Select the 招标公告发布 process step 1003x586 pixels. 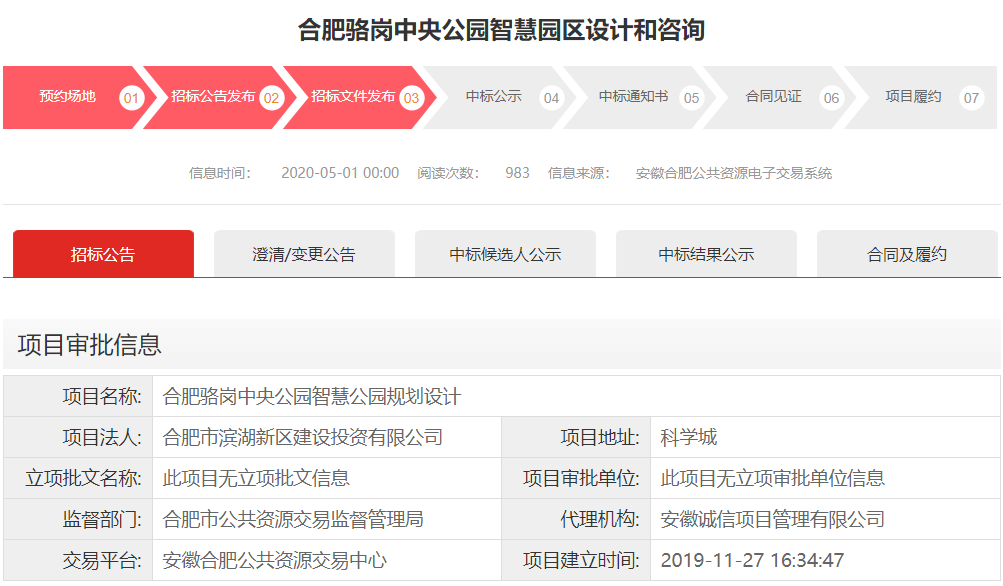click(x=212, y=97)
